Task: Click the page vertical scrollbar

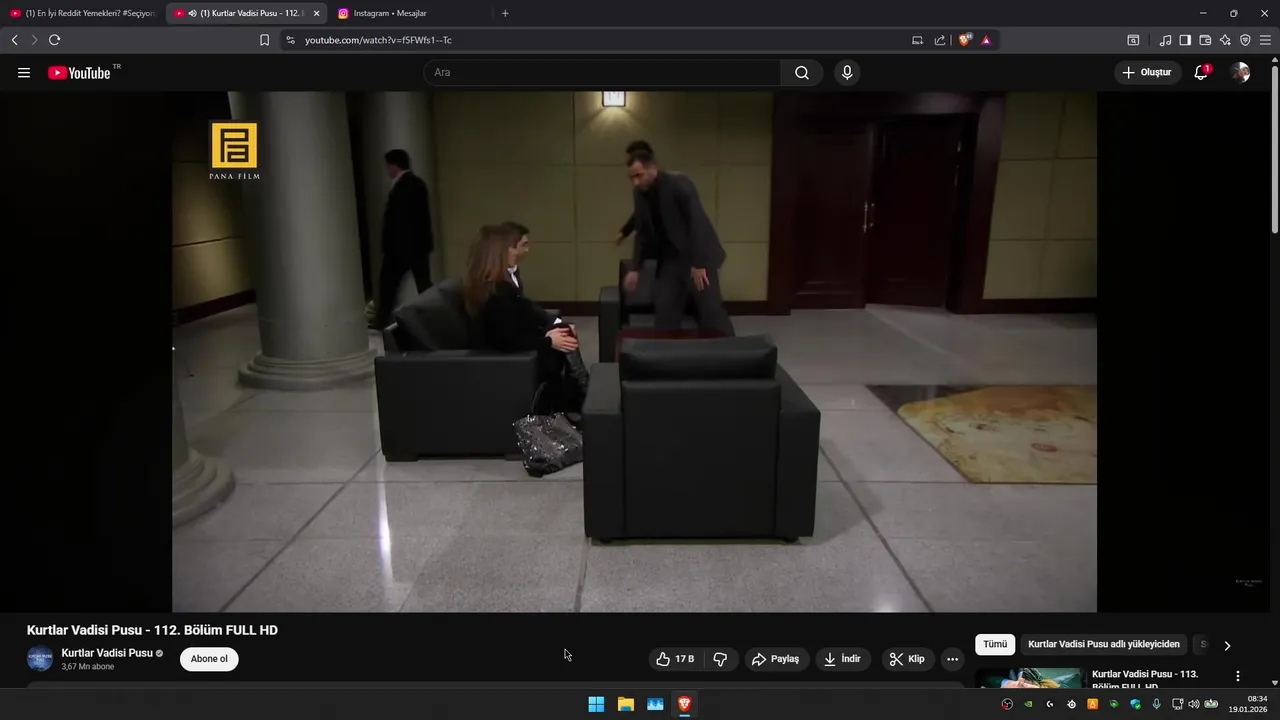Action: tap(1274, 150)
